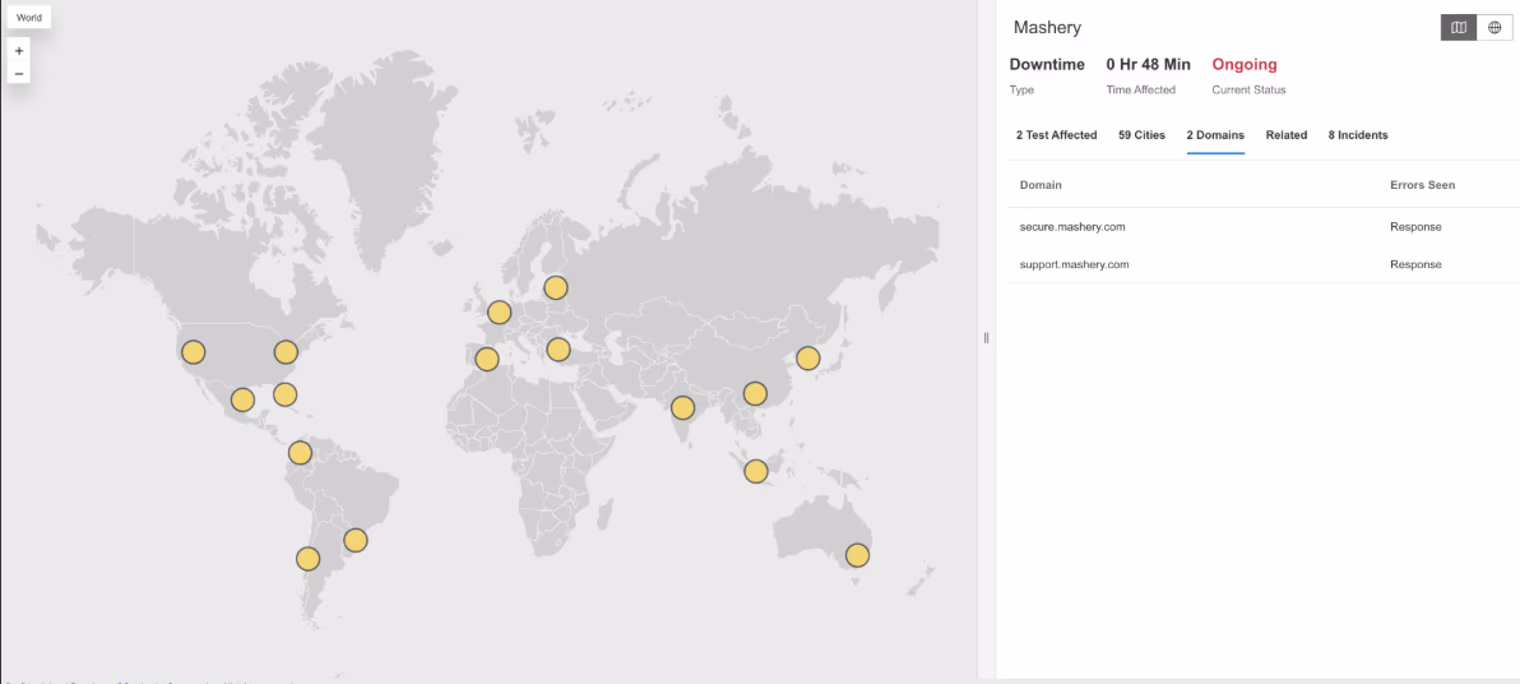Screen dimensions: 1520x684
Task: Open the 8 Incidents tab
Action: click(1357, 135)
